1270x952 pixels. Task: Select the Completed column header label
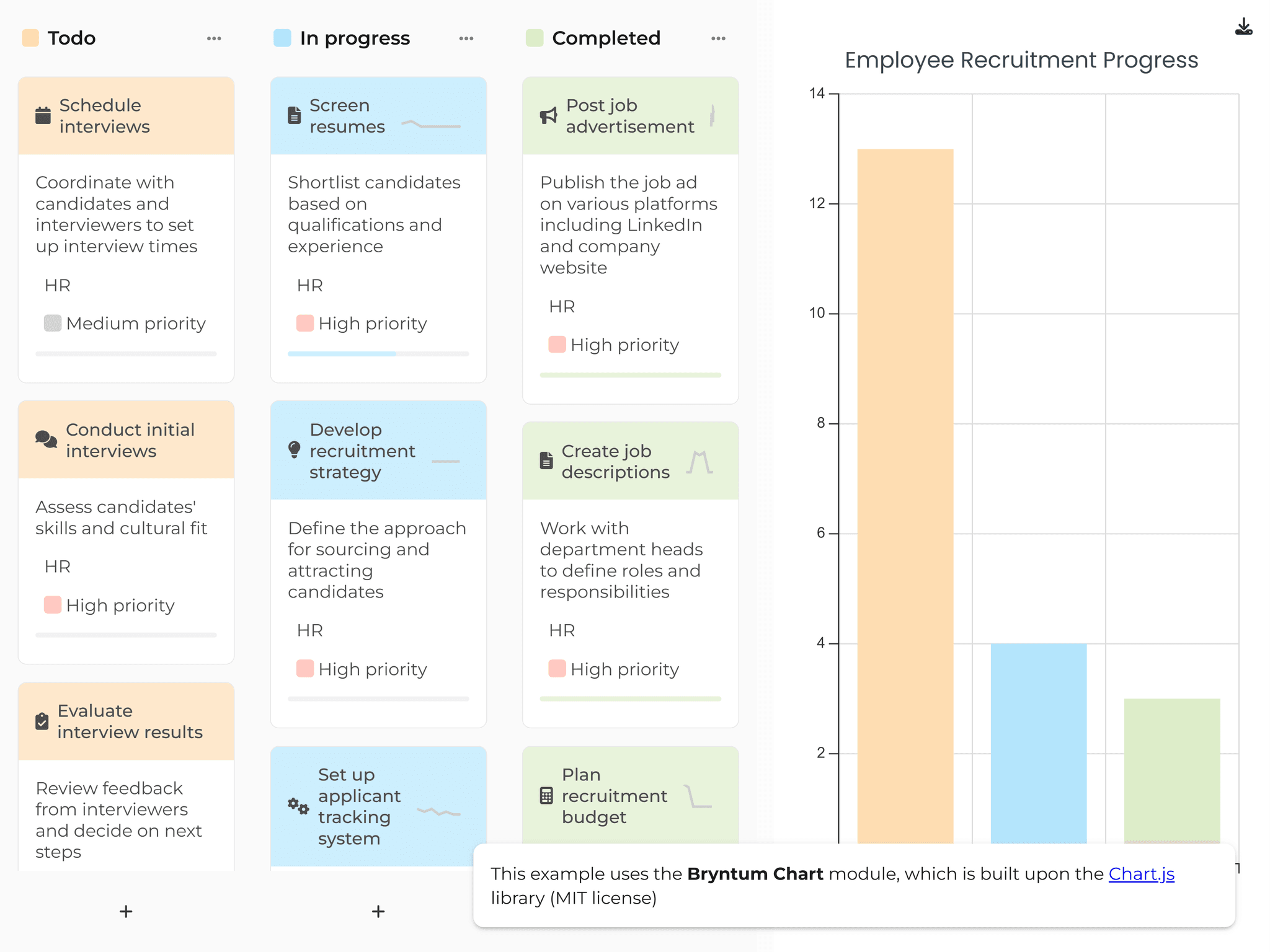606,38
